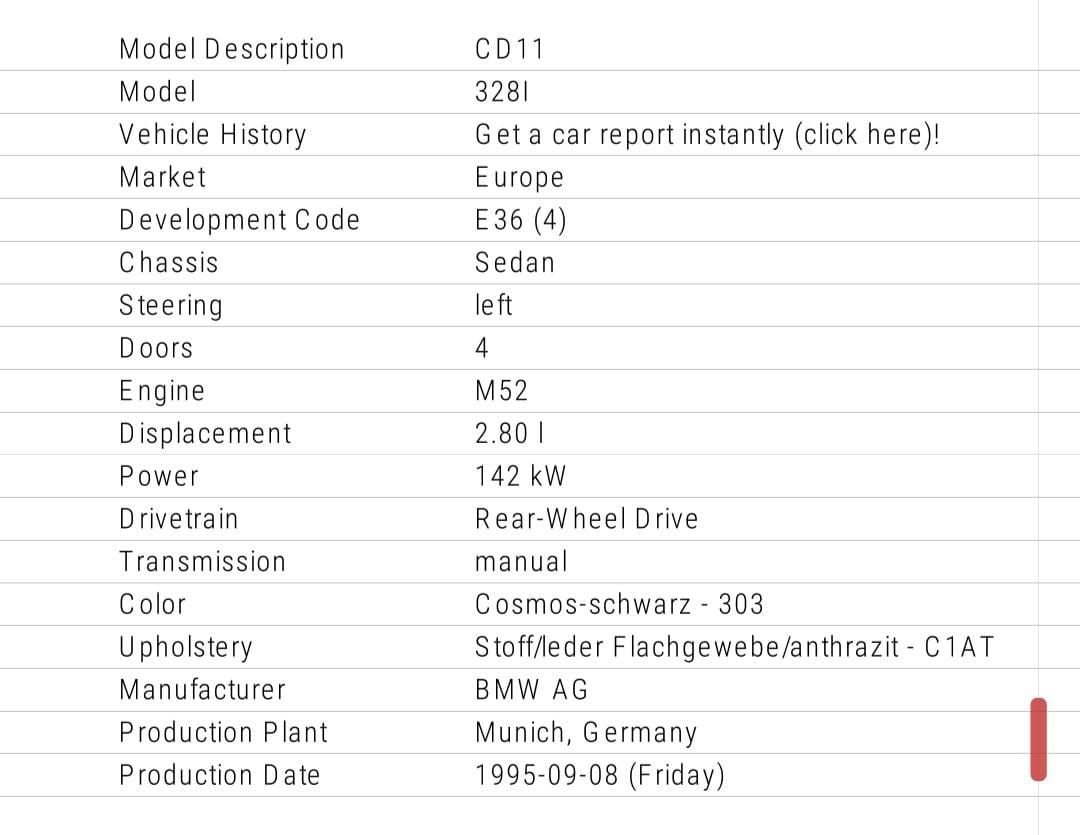Select the BMW AG manufacturer value
1080x835 pixels.
point(531,690)
